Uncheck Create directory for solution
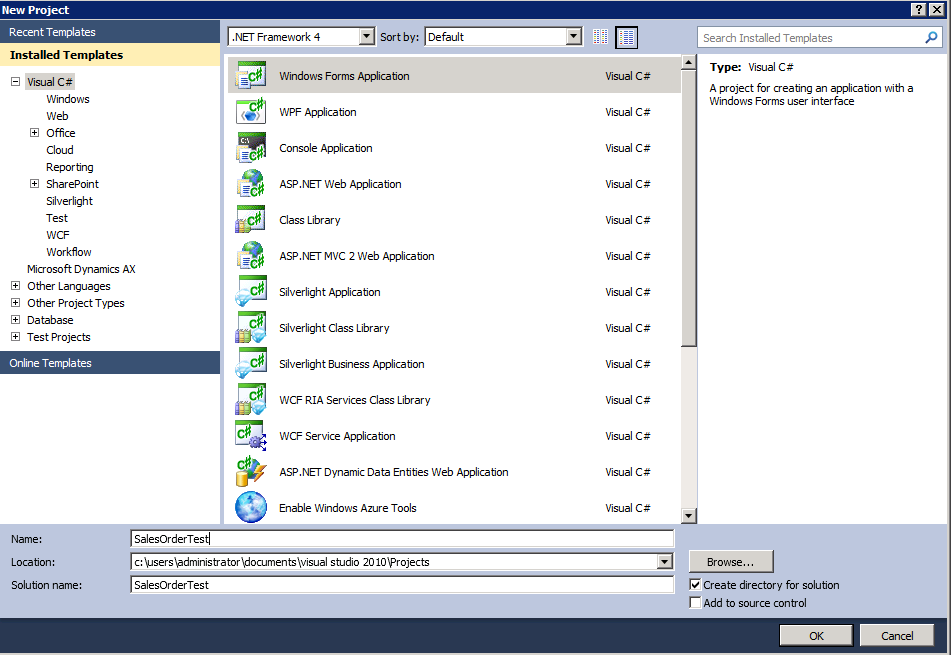Viewport: 951px width, 655px height. tap(696, 585)
